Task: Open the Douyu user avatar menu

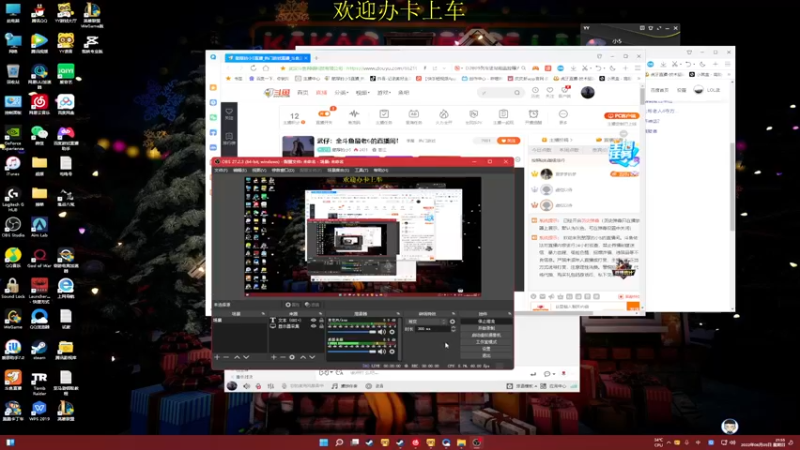Action: click(x=588, y=92)
